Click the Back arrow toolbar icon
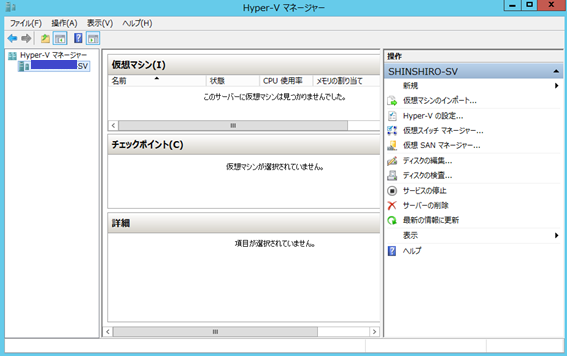This screenshot has height=363, width=567. (x=12, y=38)
